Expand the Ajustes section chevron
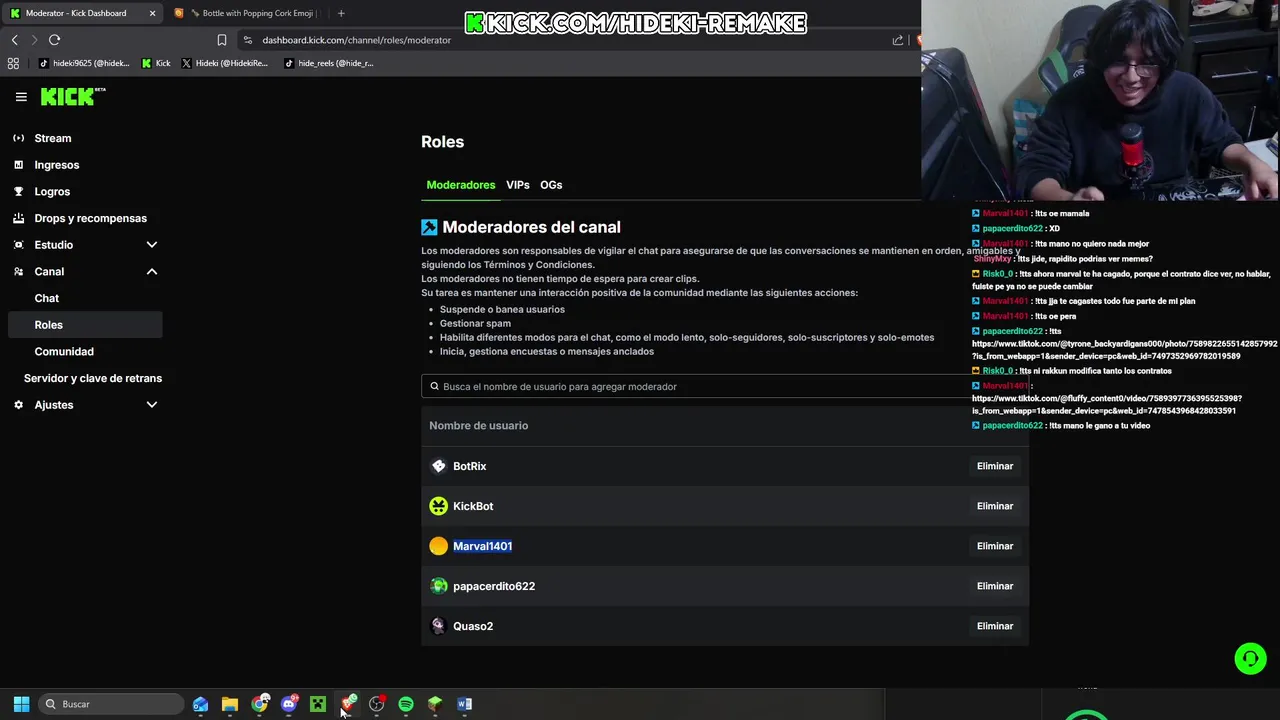This screenshot has width=1280, height=720. coord(152,405)
